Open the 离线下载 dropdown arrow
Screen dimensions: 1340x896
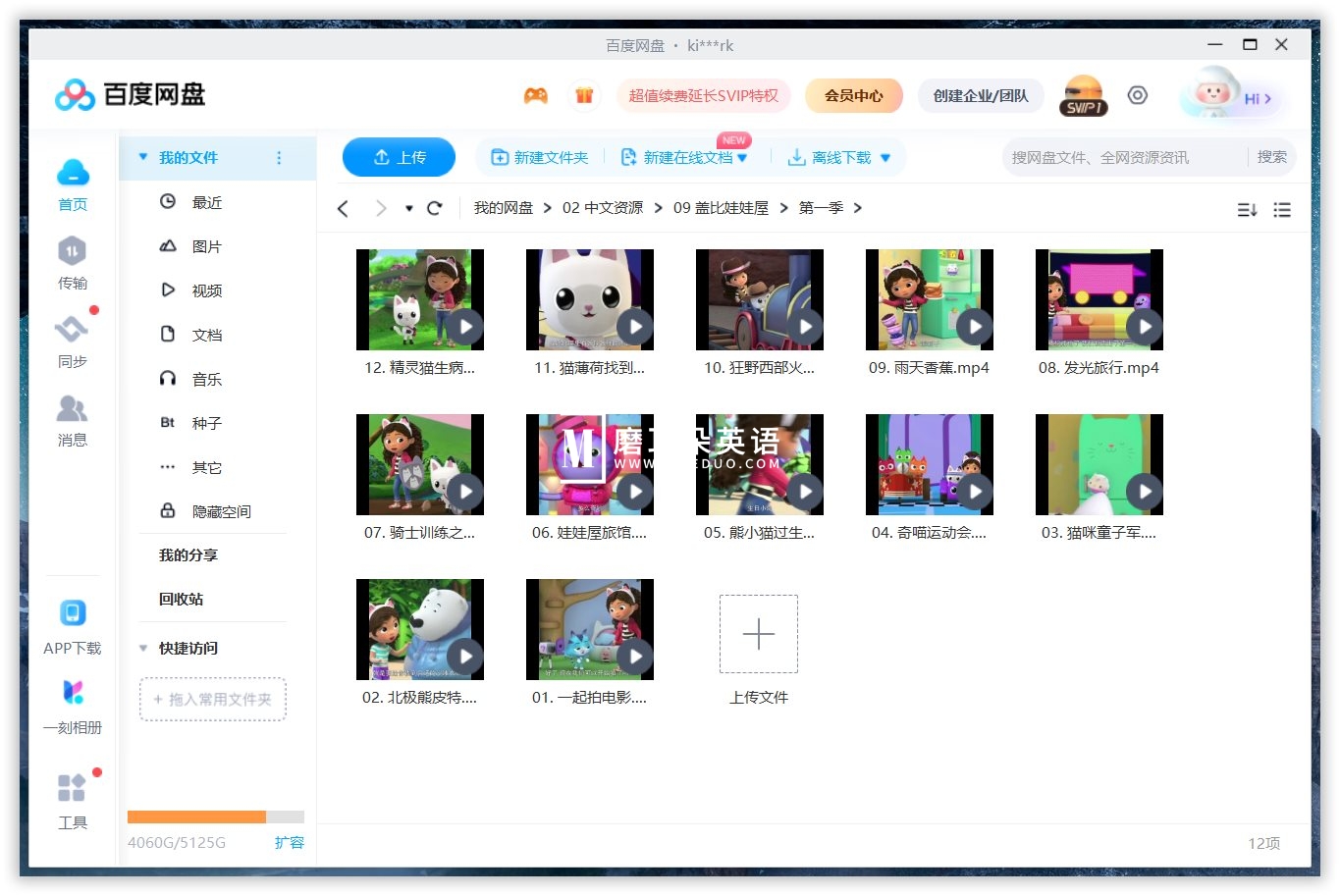pos(885,157)
